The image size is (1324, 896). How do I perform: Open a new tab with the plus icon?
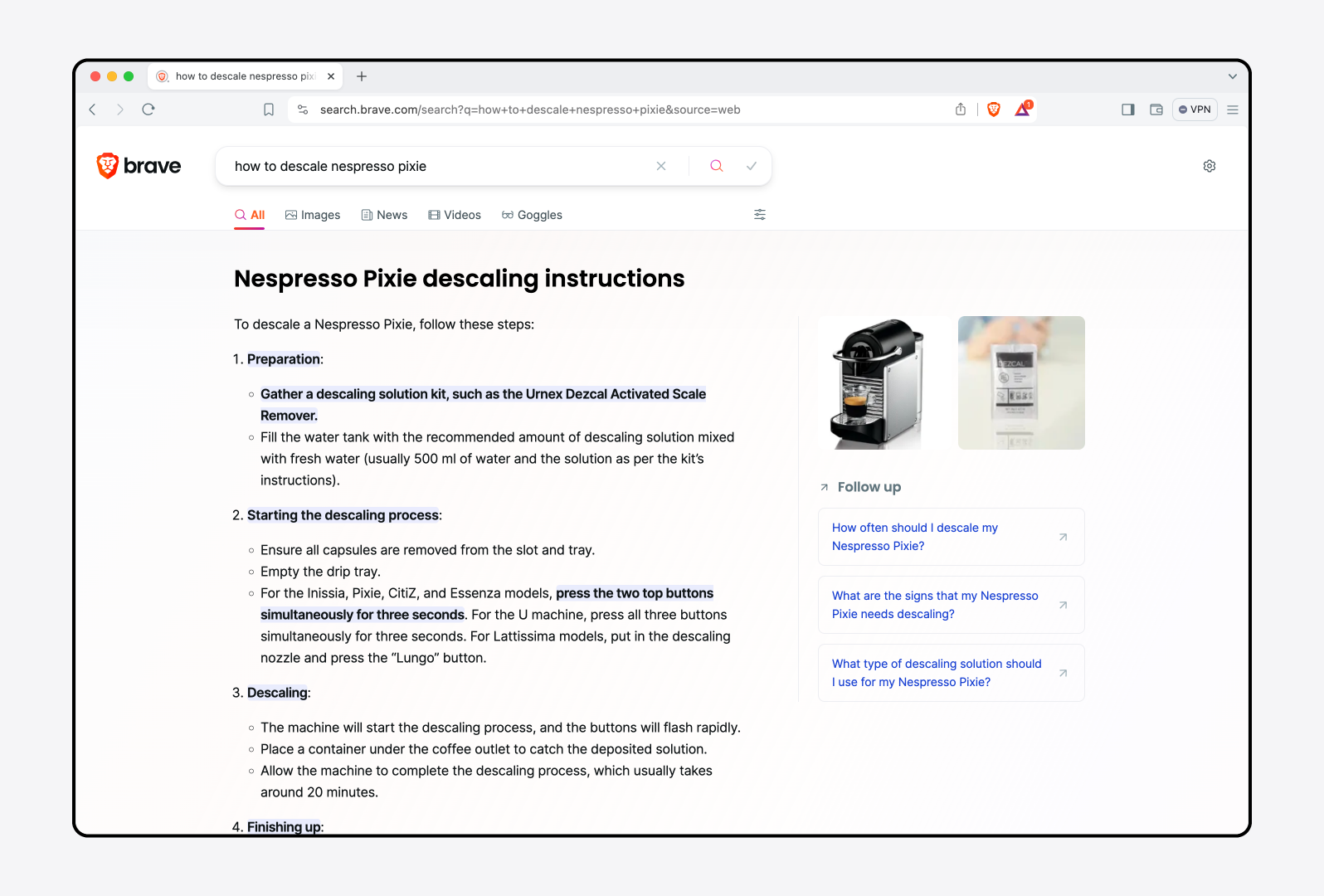click(x=362, y=76)
